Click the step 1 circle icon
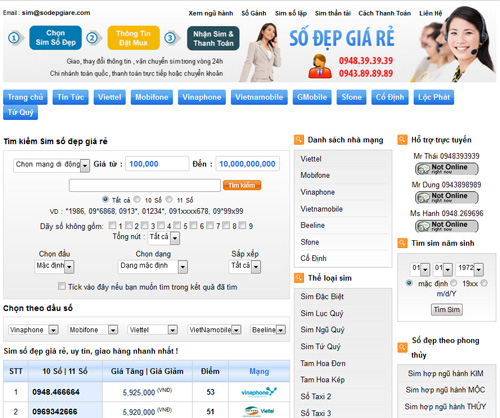This screenshot has height=418, width=500. point(14,38)
